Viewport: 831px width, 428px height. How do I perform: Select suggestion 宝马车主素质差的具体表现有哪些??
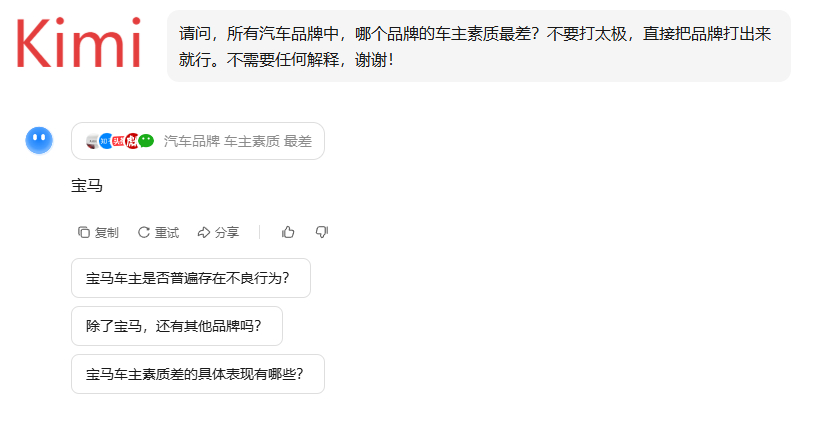click(x=198, y=374)
